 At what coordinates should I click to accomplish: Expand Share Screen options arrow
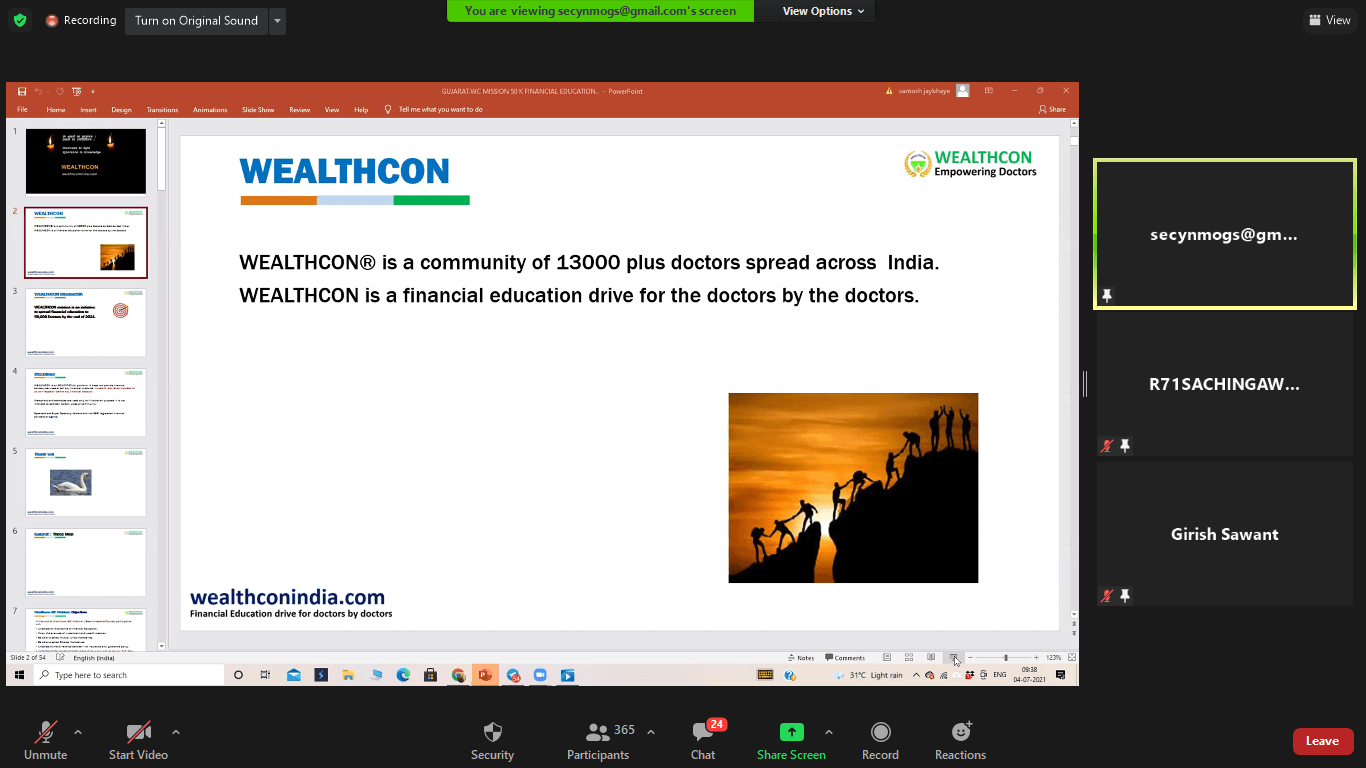829,731
